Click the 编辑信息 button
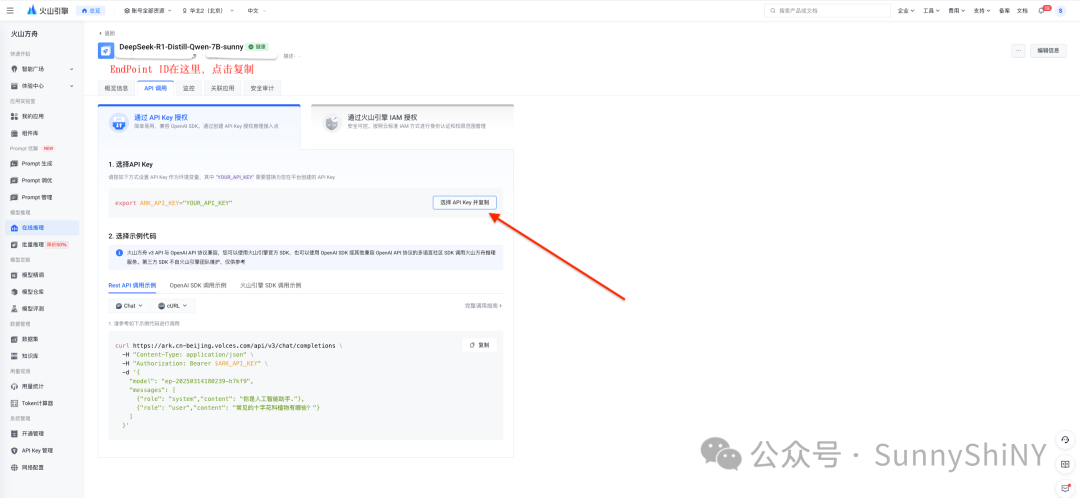Viewport: 1080px width, 498px height. (1048, 51)
